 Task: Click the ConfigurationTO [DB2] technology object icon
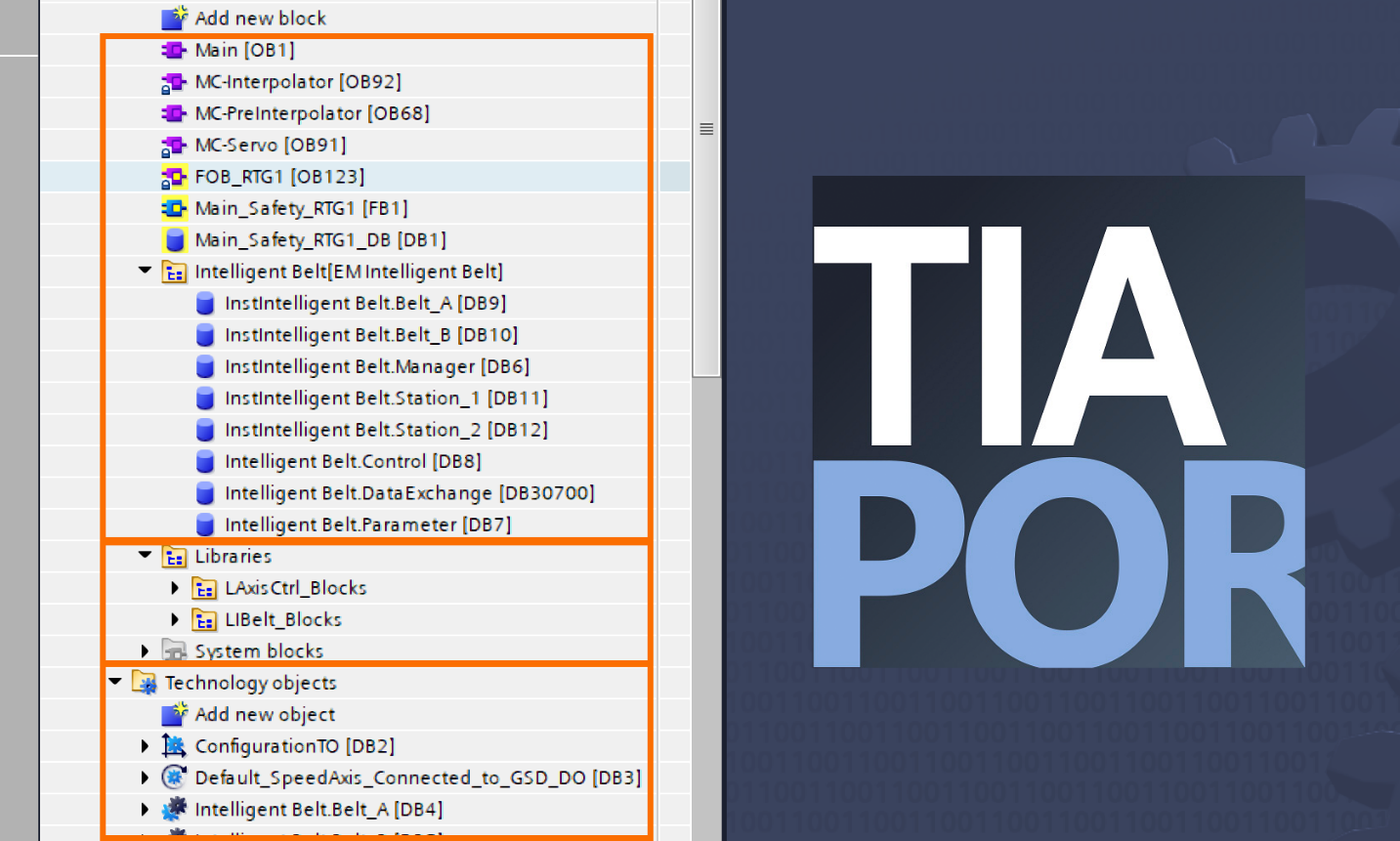(173, 745)
